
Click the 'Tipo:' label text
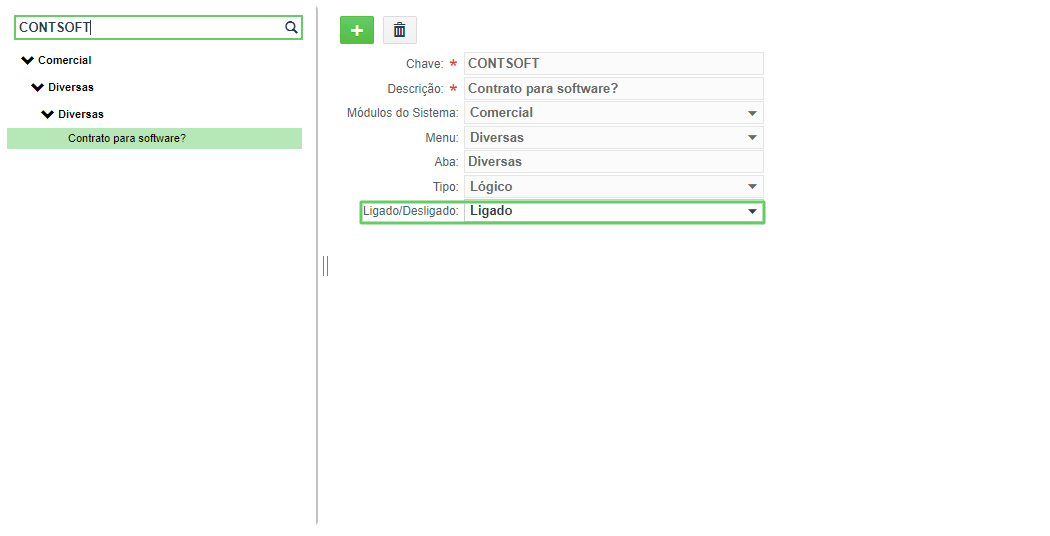click(445, 186)
